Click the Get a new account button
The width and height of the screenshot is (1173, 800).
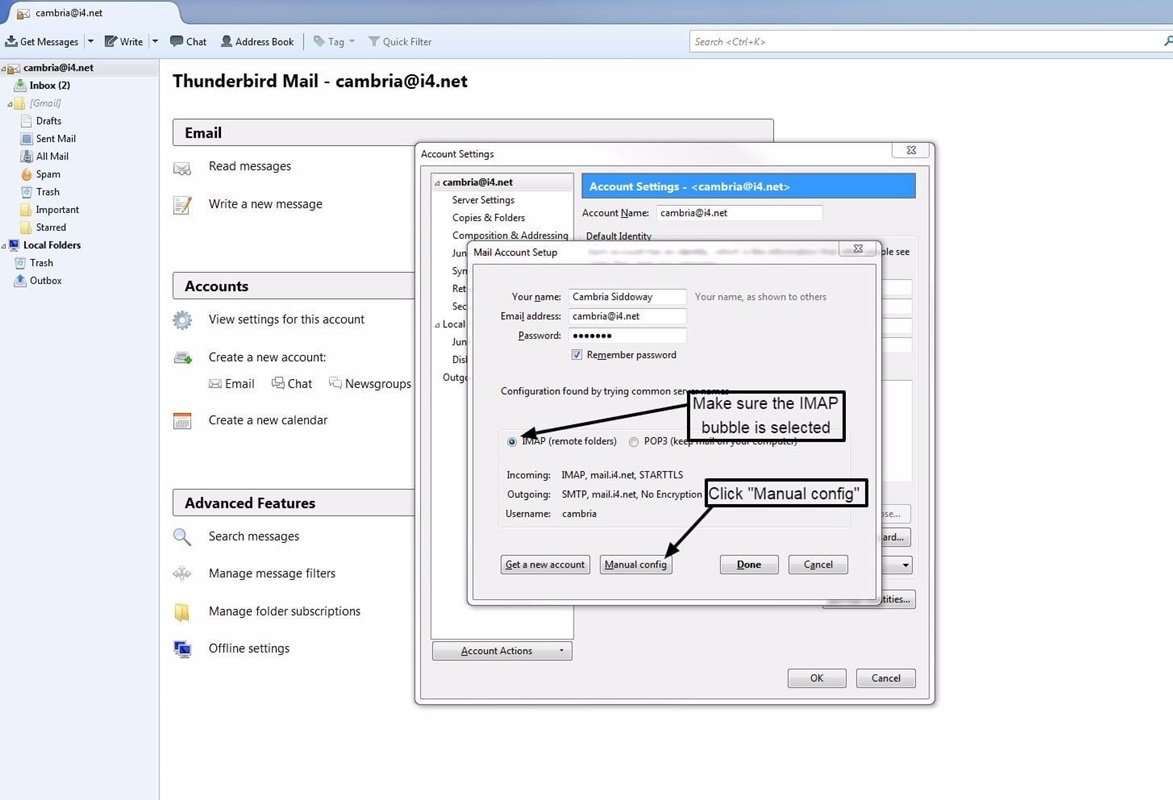(545, 564)
